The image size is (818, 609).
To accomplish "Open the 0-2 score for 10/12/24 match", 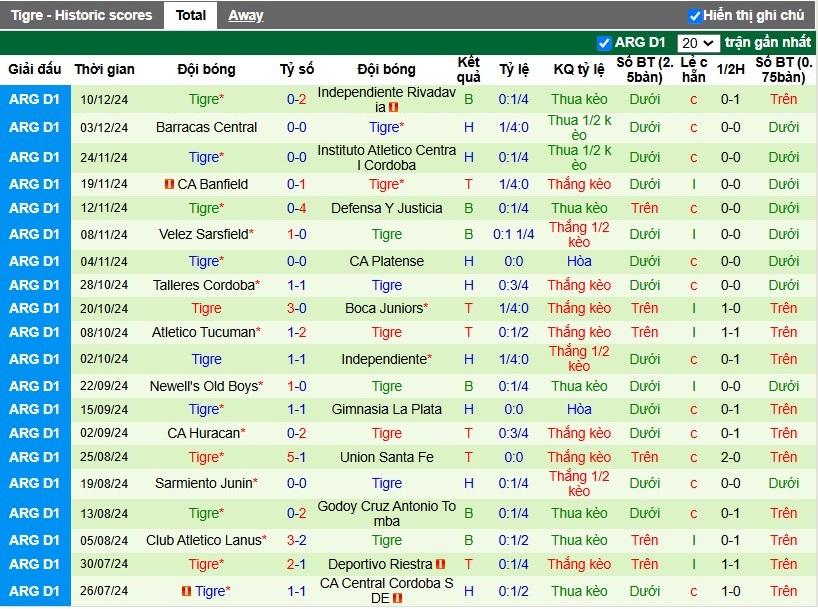I will click(x=296, y=99).
